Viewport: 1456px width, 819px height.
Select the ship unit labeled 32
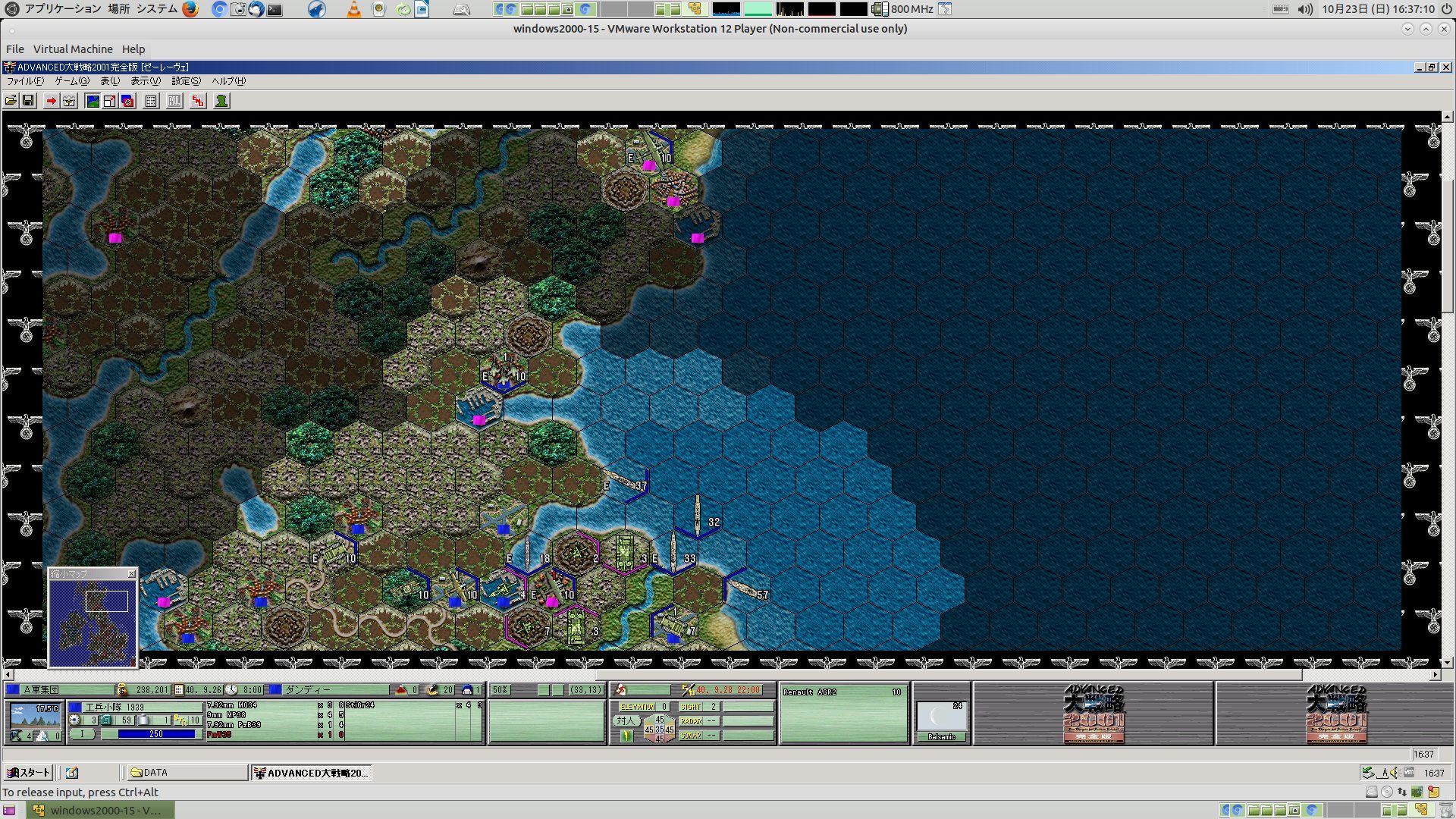point(698,517)
